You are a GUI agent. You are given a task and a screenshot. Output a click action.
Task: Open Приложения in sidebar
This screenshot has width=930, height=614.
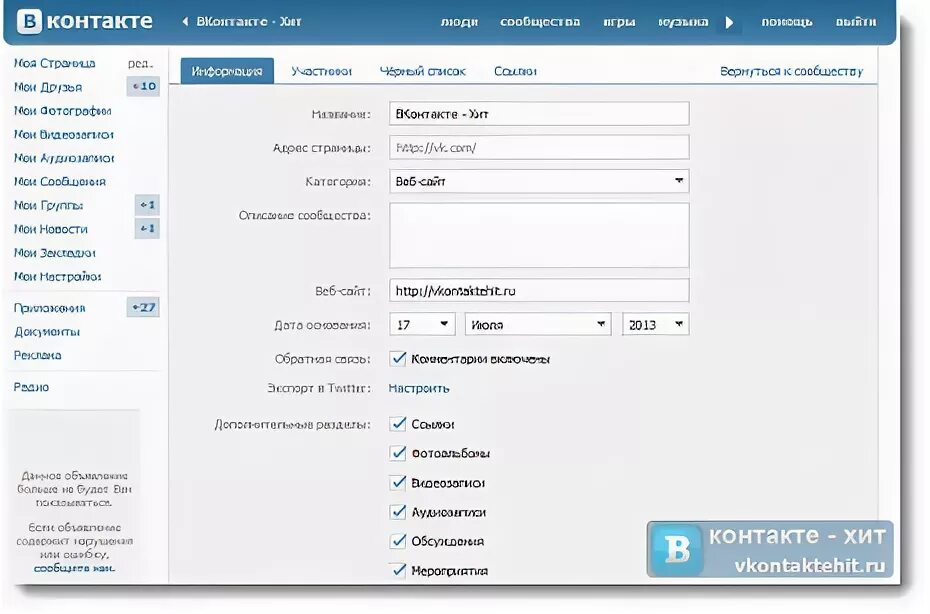coord(50,308)
